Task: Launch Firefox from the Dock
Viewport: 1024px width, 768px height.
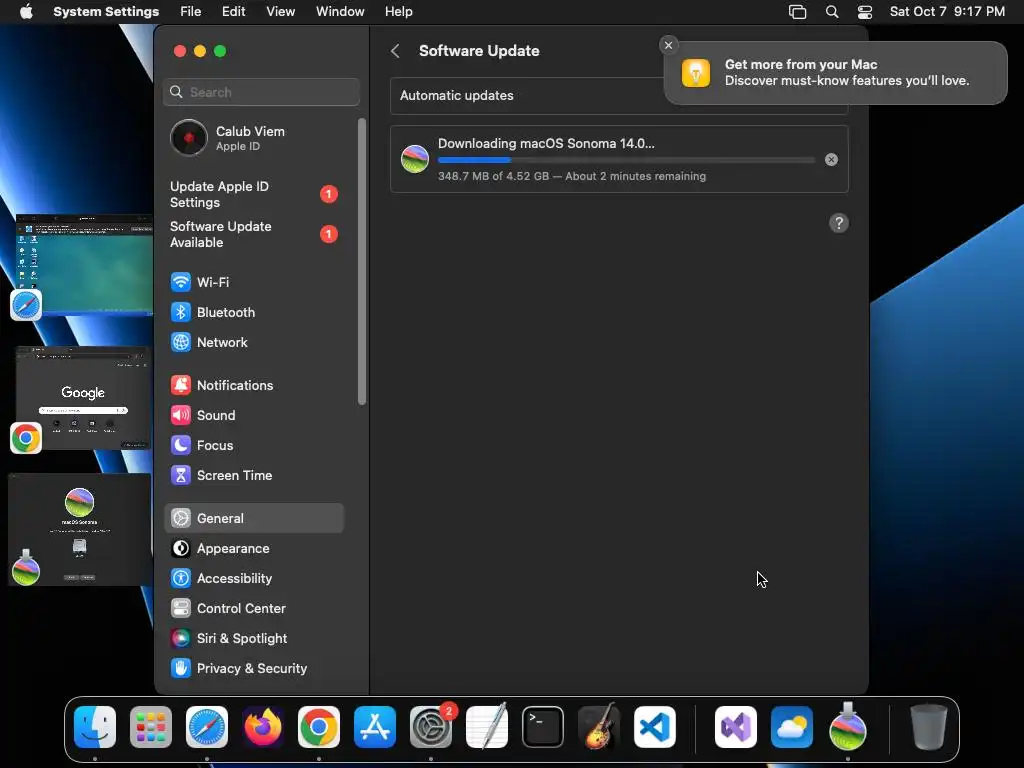Action: 263,727
